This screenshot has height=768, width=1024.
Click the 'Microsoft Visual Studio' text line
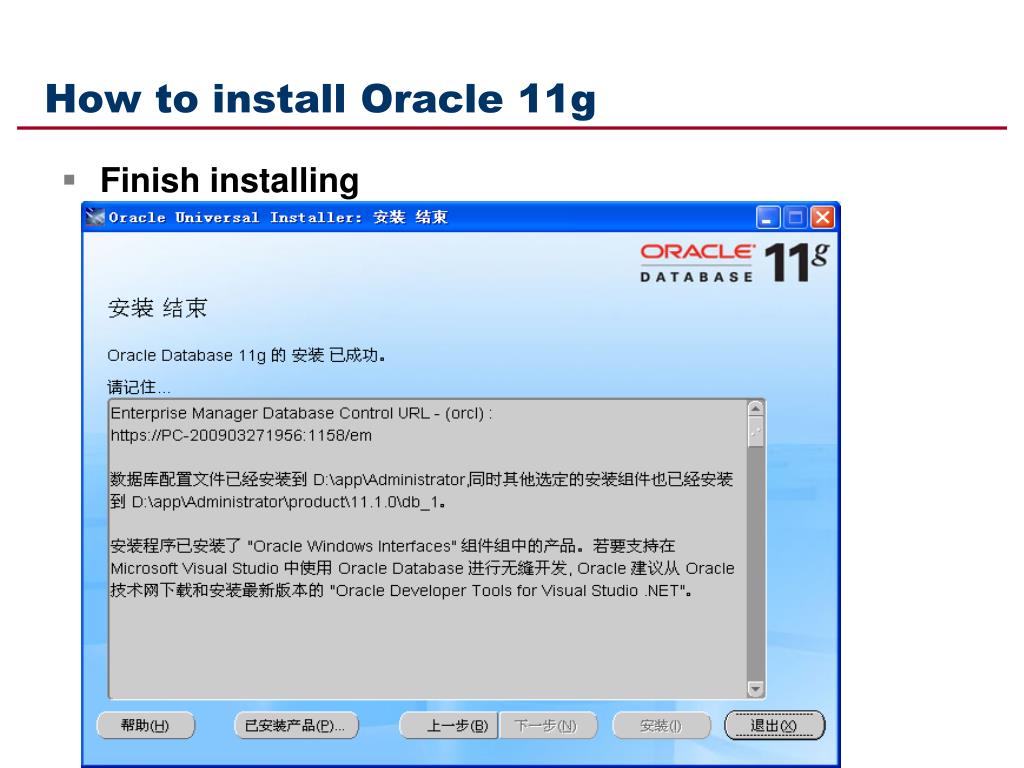click(422, 568)
